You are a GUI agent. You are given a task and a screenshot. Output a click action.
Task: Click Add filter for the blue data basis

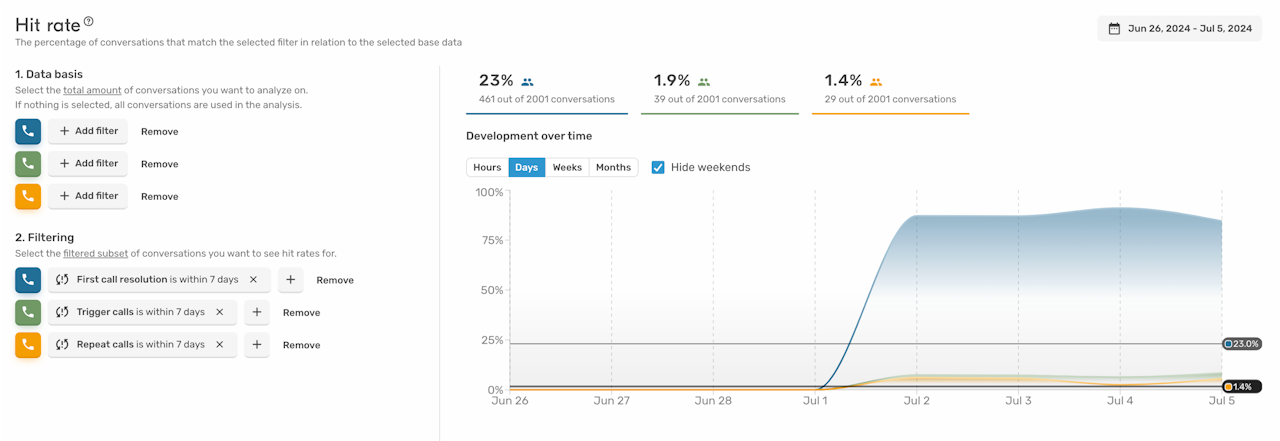pyautogui.click(x=88, y=131)
